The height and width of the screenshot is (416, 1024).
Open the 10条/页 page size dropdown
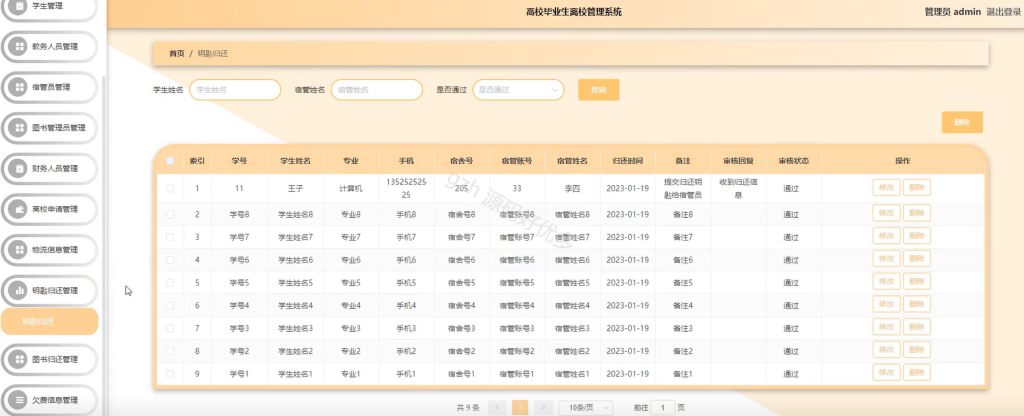pyautogui.click(x=586, y=408)
